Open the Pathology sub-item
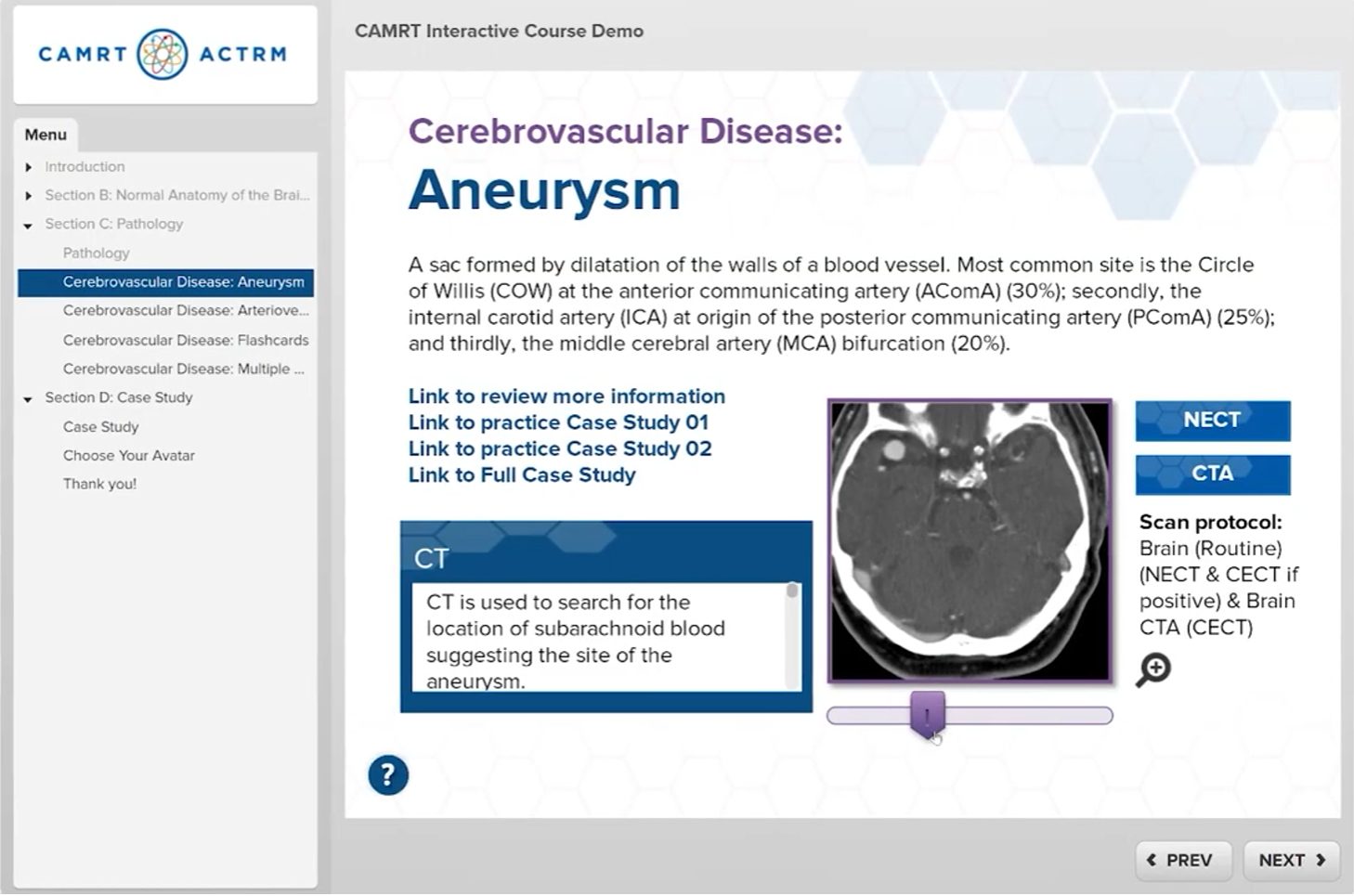 pos(97,253)
